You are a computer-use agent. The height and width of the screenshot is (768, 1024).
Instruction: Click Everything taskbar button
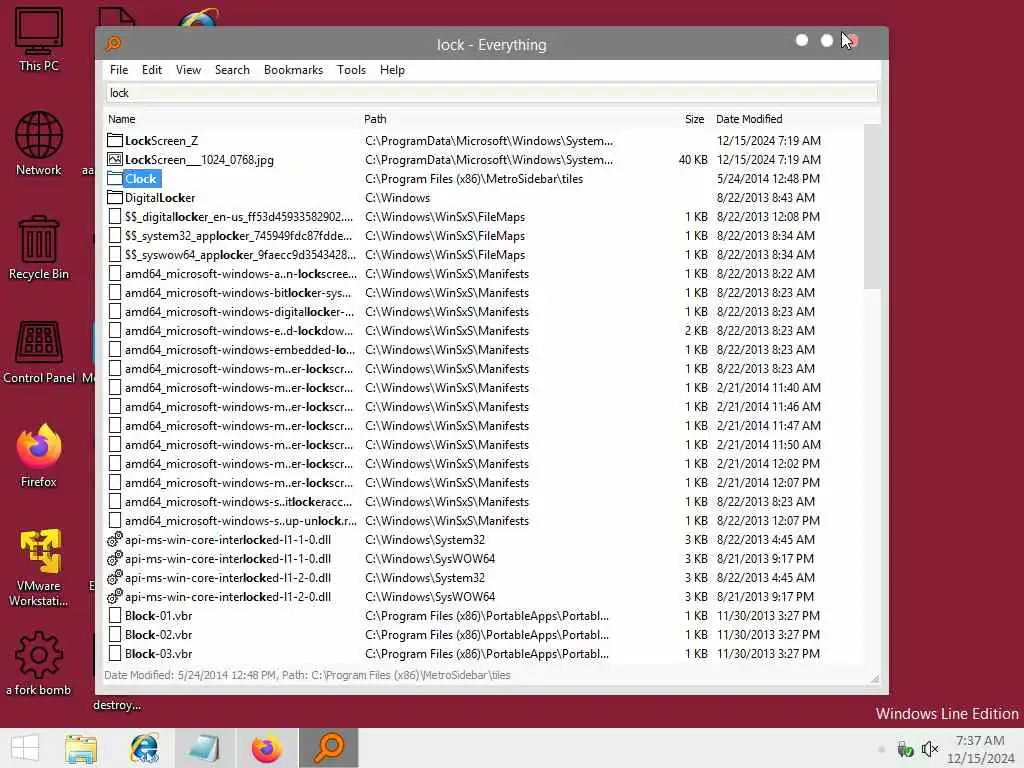[328, 748]
